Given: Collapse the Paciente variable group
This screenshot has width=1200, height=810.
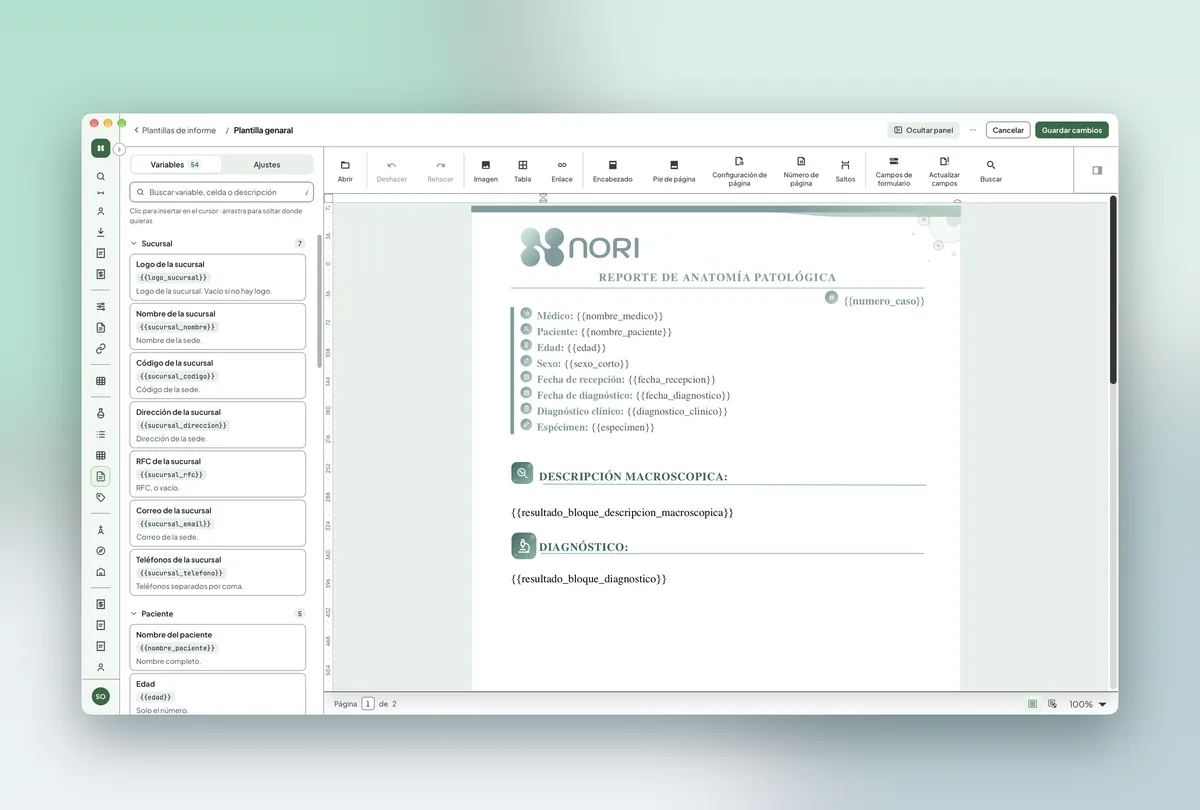Looking at the screenshot, I should (134, 614).
